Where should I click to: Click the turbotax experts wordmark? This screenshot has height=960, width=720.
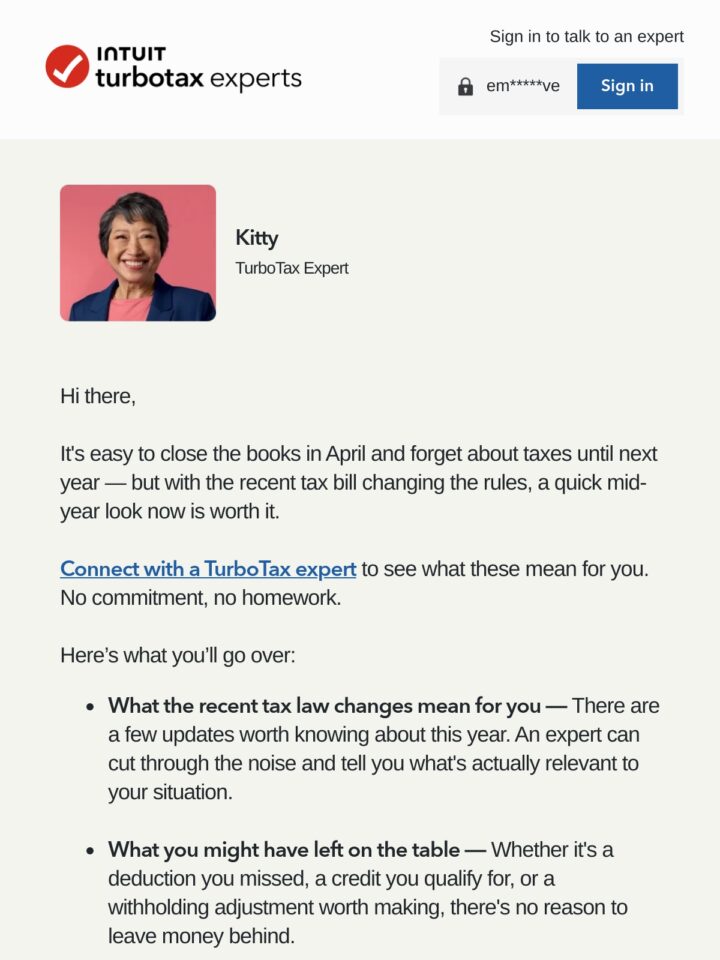[198, 78]
